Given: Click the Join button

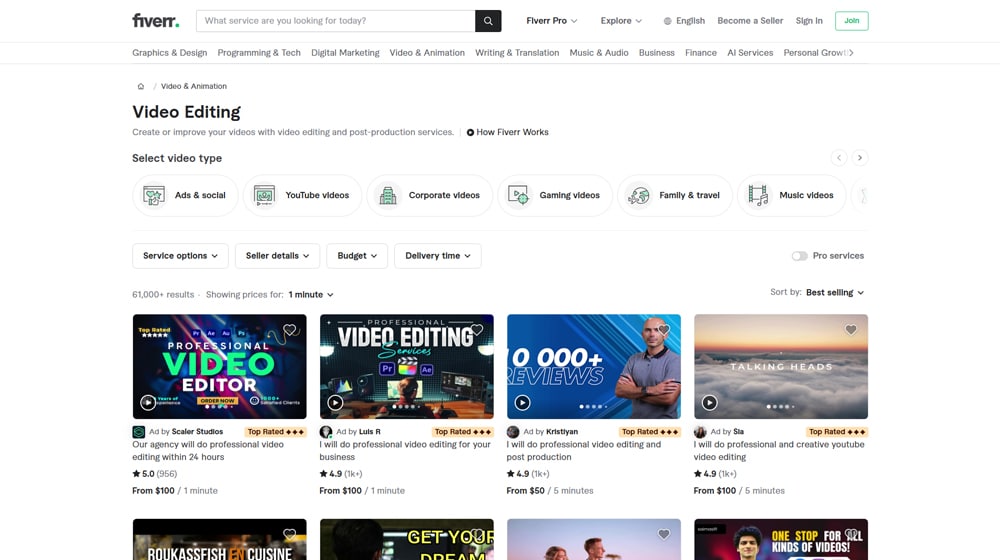Looking at the screenshot, I should pos(851,21).
